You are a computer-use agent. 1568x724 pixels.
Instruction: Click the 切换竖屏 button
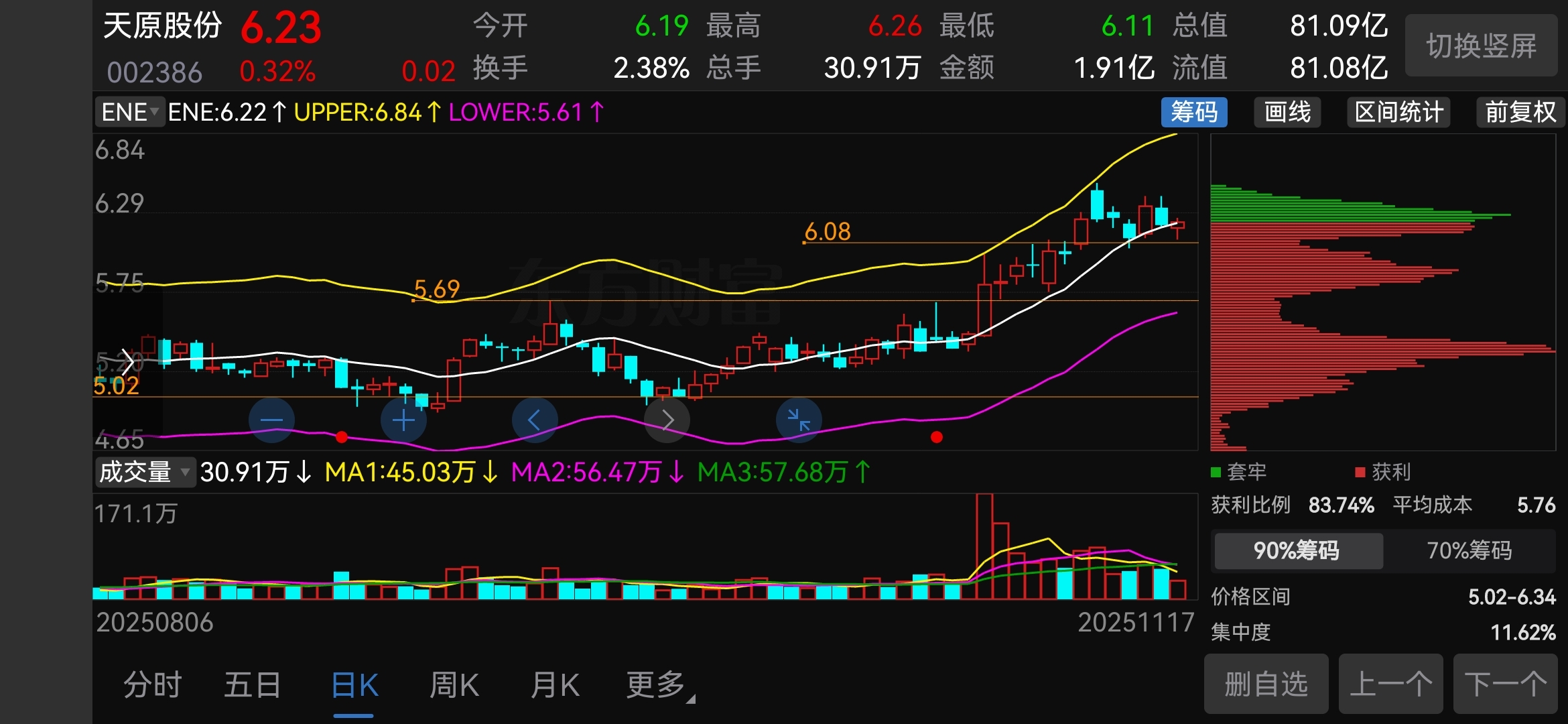tap(1481, 46)
